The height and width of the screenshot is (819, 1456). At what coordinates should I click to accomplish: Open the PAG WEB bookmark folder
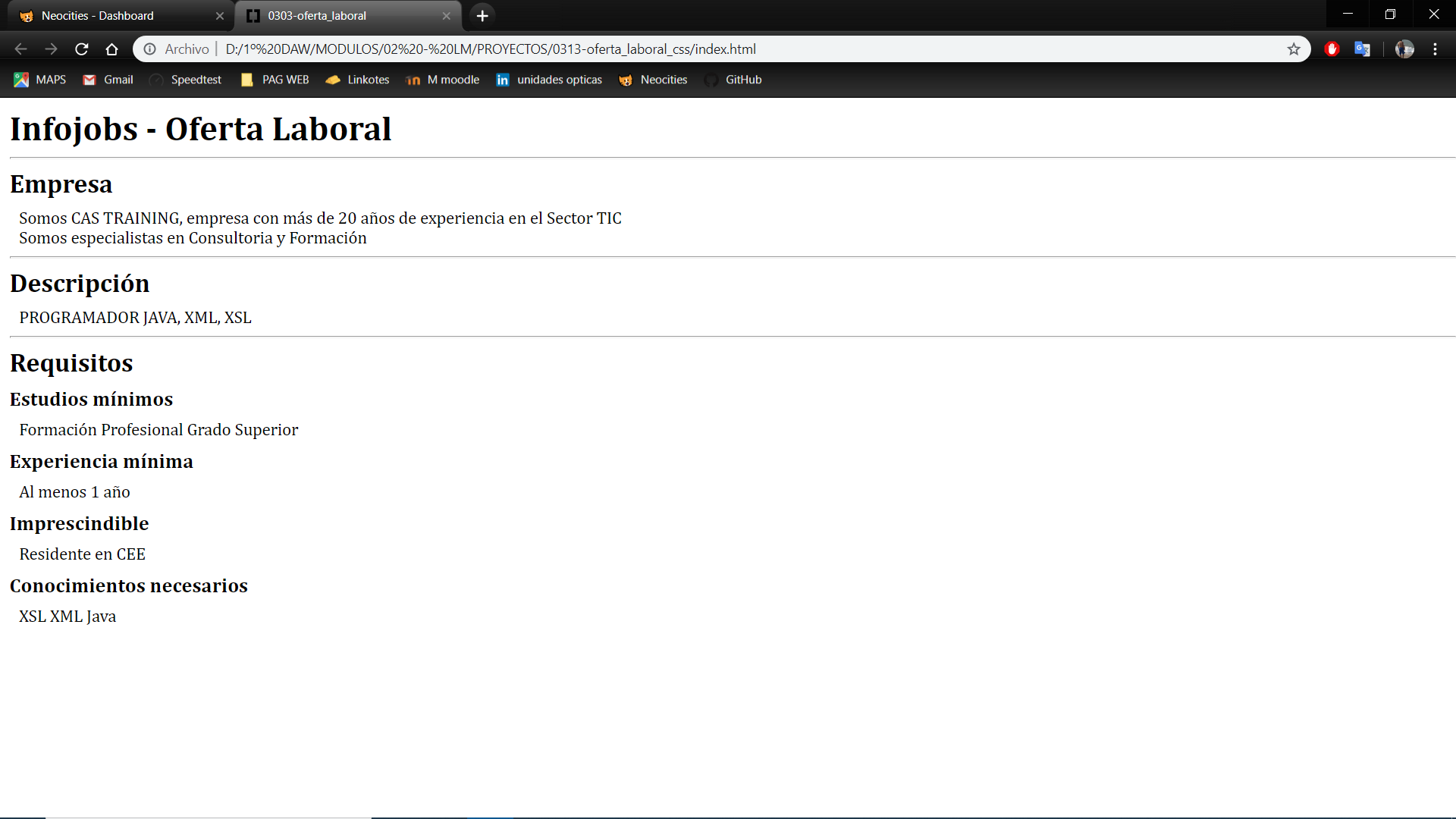point(275,80)
